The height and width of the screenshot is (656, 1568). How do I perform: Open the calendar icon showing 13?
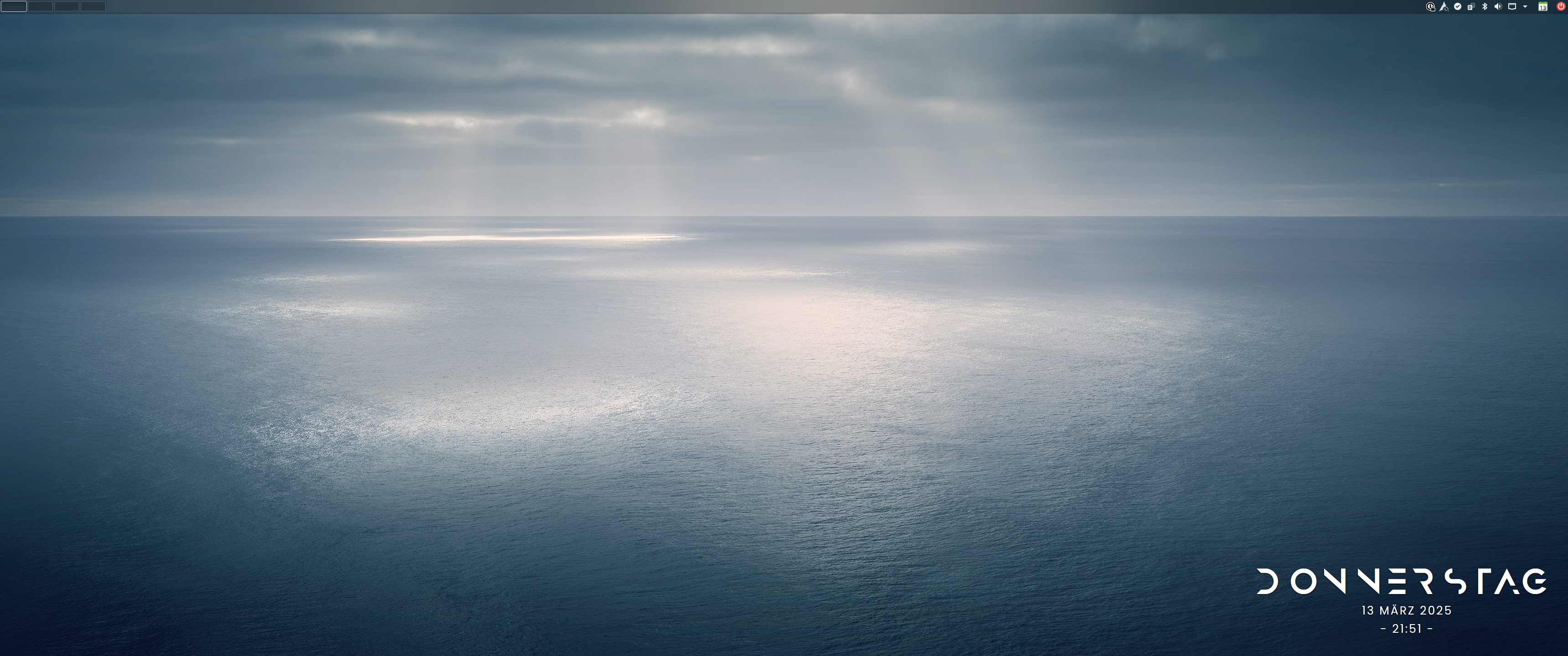click(x=1543, y=7)
